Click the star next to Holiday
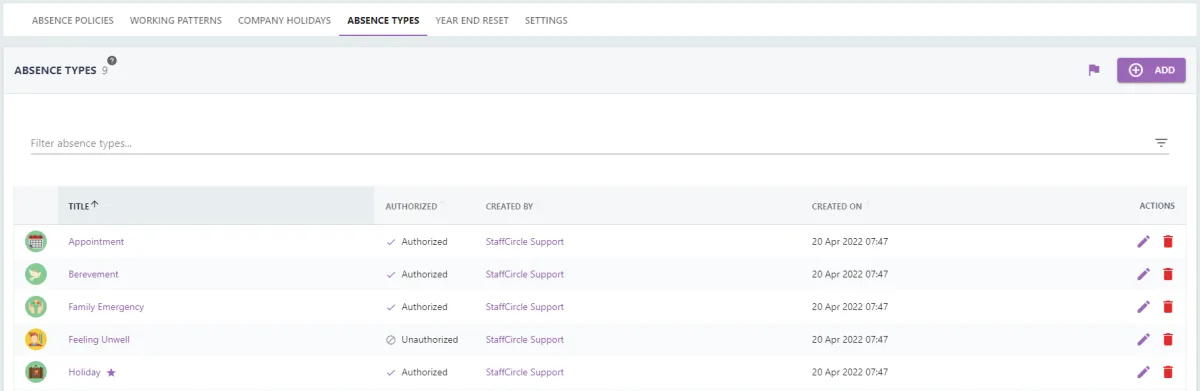Image resolution: width=1200 pixels, height=391 pixels. click(111, 372)
